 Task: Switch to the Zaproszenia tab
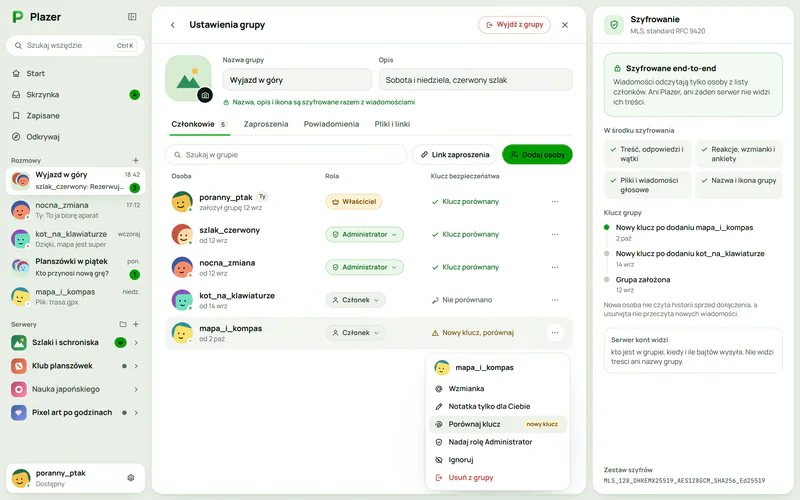pos(266,124)
